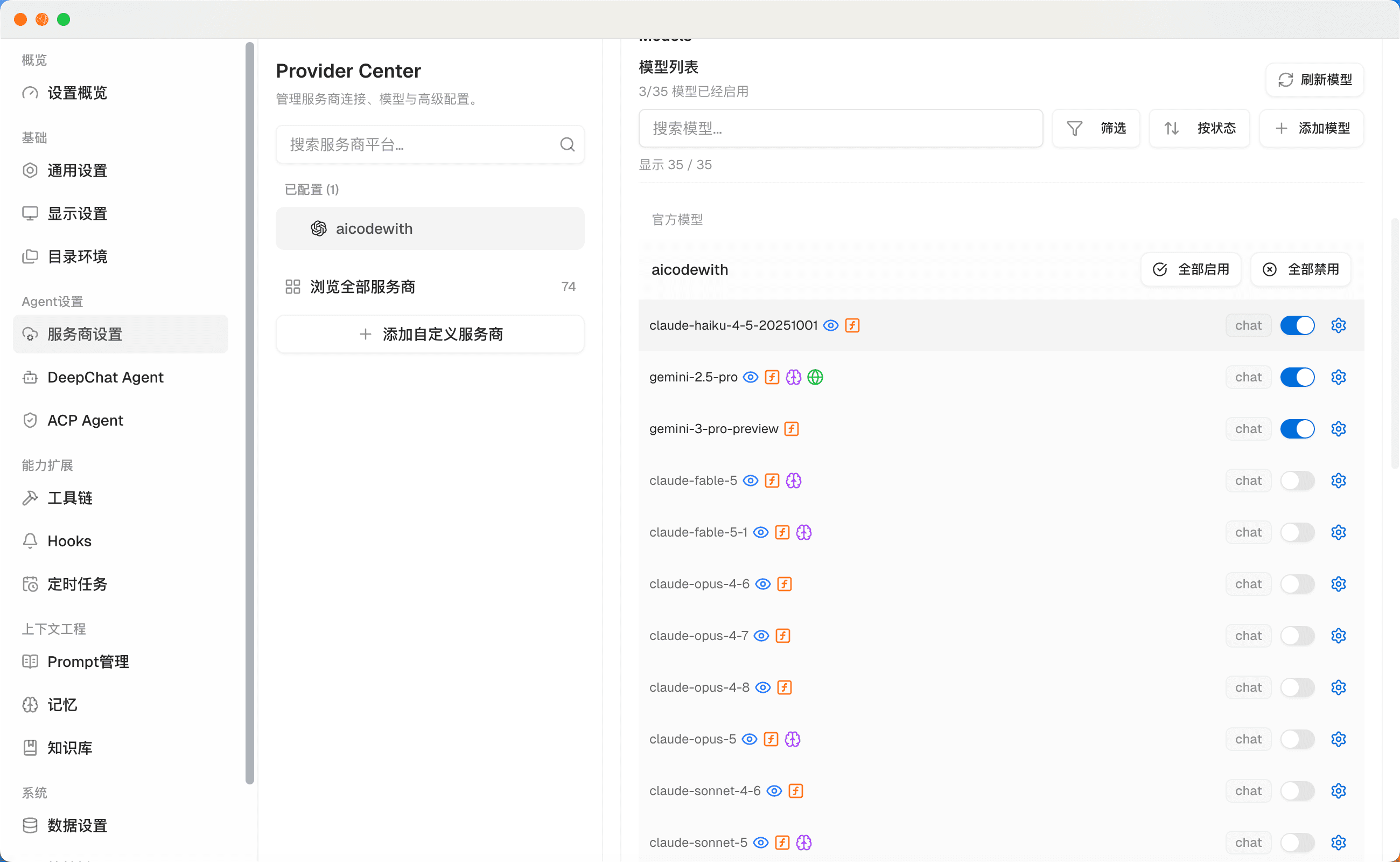The width and height of the screenshot is (1400, 862).
Task: Open Hooks in the sidebar
Action: pos(120,541)
